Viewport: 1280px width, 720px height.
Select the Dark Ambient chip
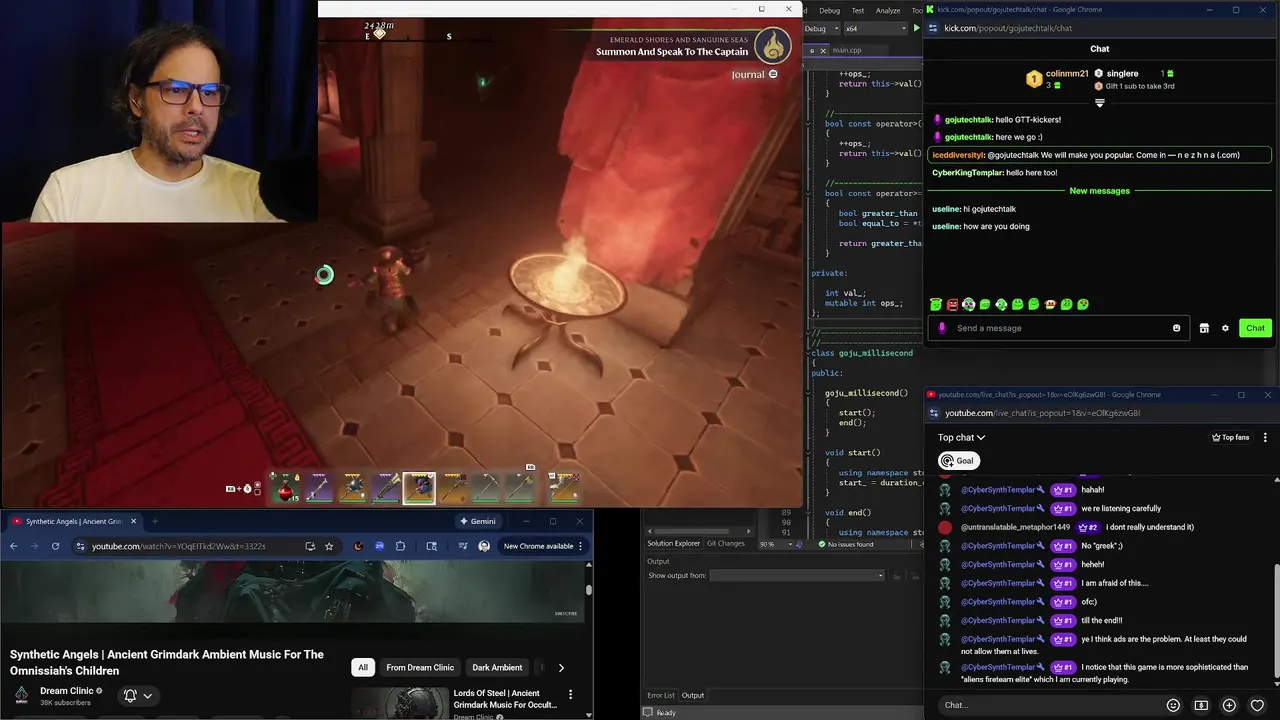497,667
